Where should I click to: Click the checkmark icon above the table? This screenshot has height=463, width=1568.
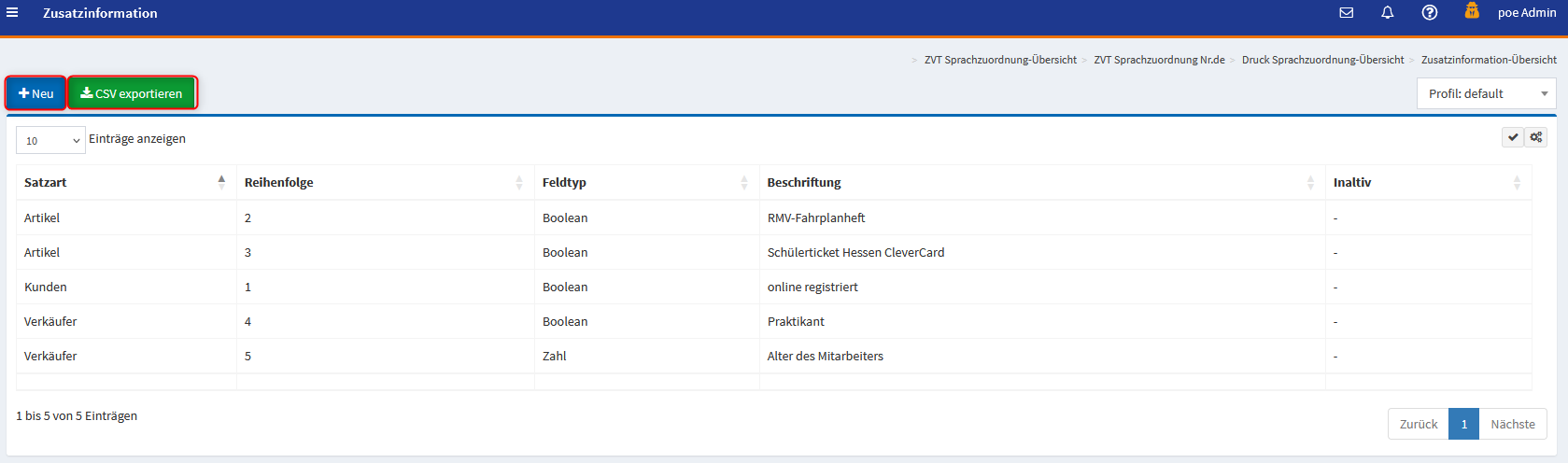pos(1512,137)
